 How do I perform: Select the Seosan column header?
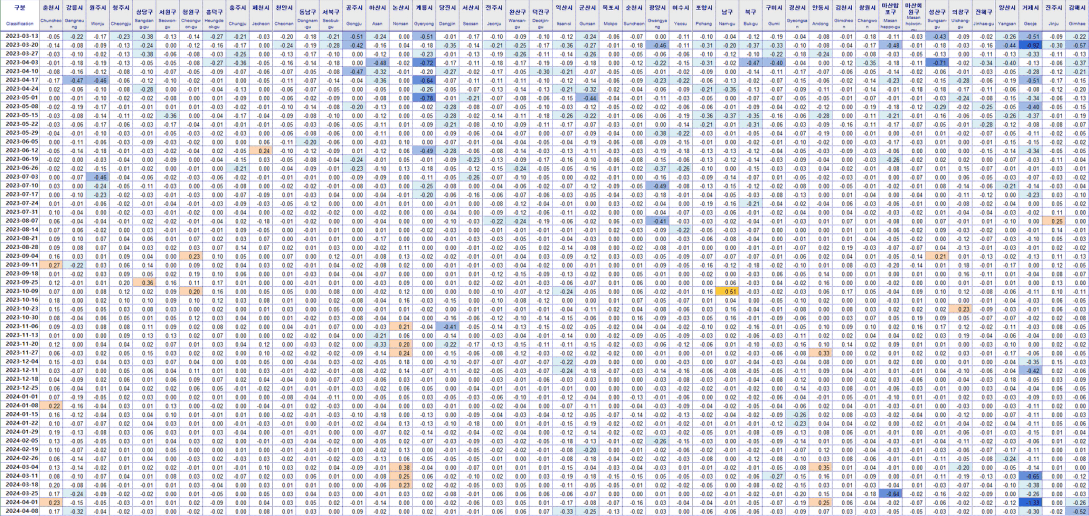tap(472, 16)
